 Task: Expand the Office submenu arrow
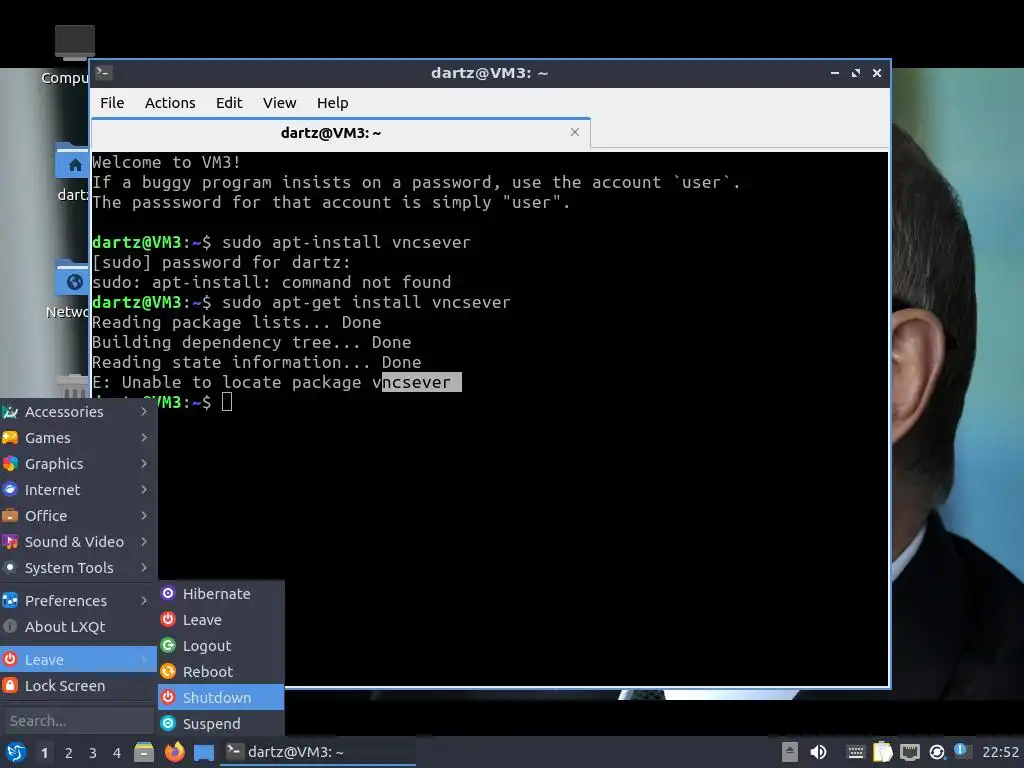144,516
